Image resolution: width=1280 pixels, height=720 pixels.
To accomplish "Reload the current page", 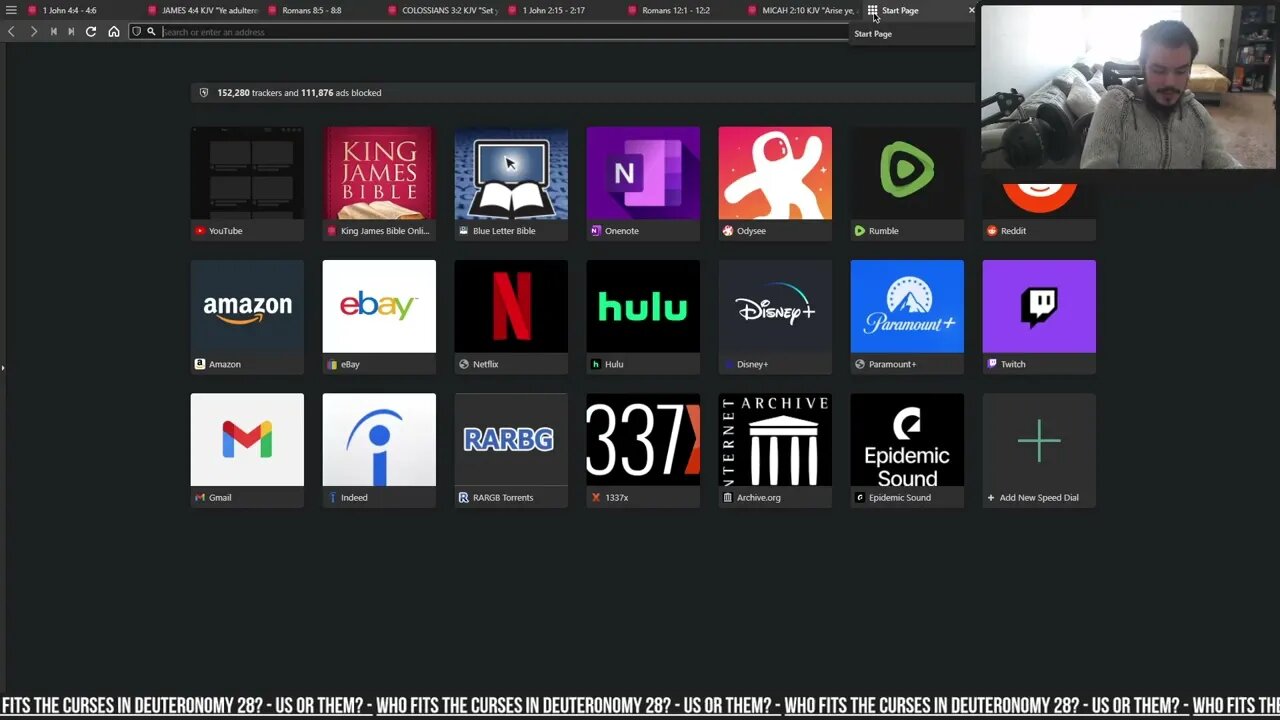I will click(x=91, y=32).
